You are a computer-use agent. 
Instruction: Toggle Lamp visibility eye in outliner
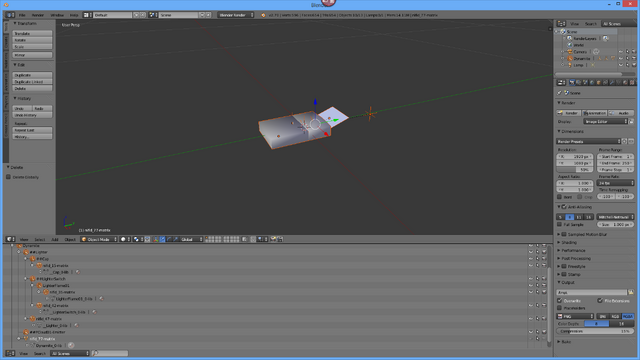(621, 65)
